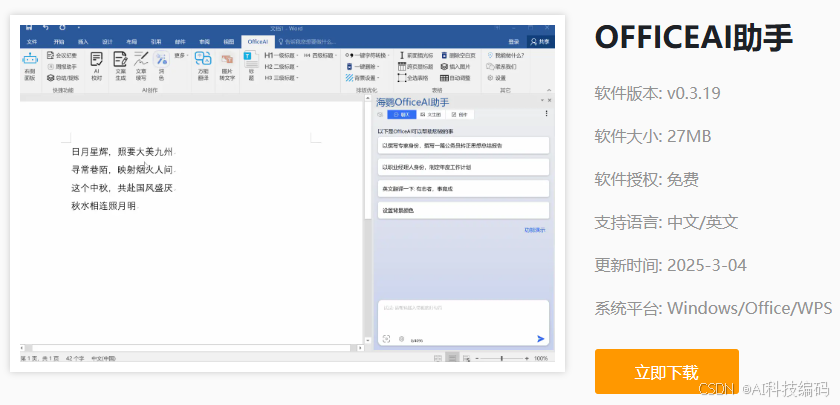
Task: Click the 共享 share button
Action: click(539, 41)
